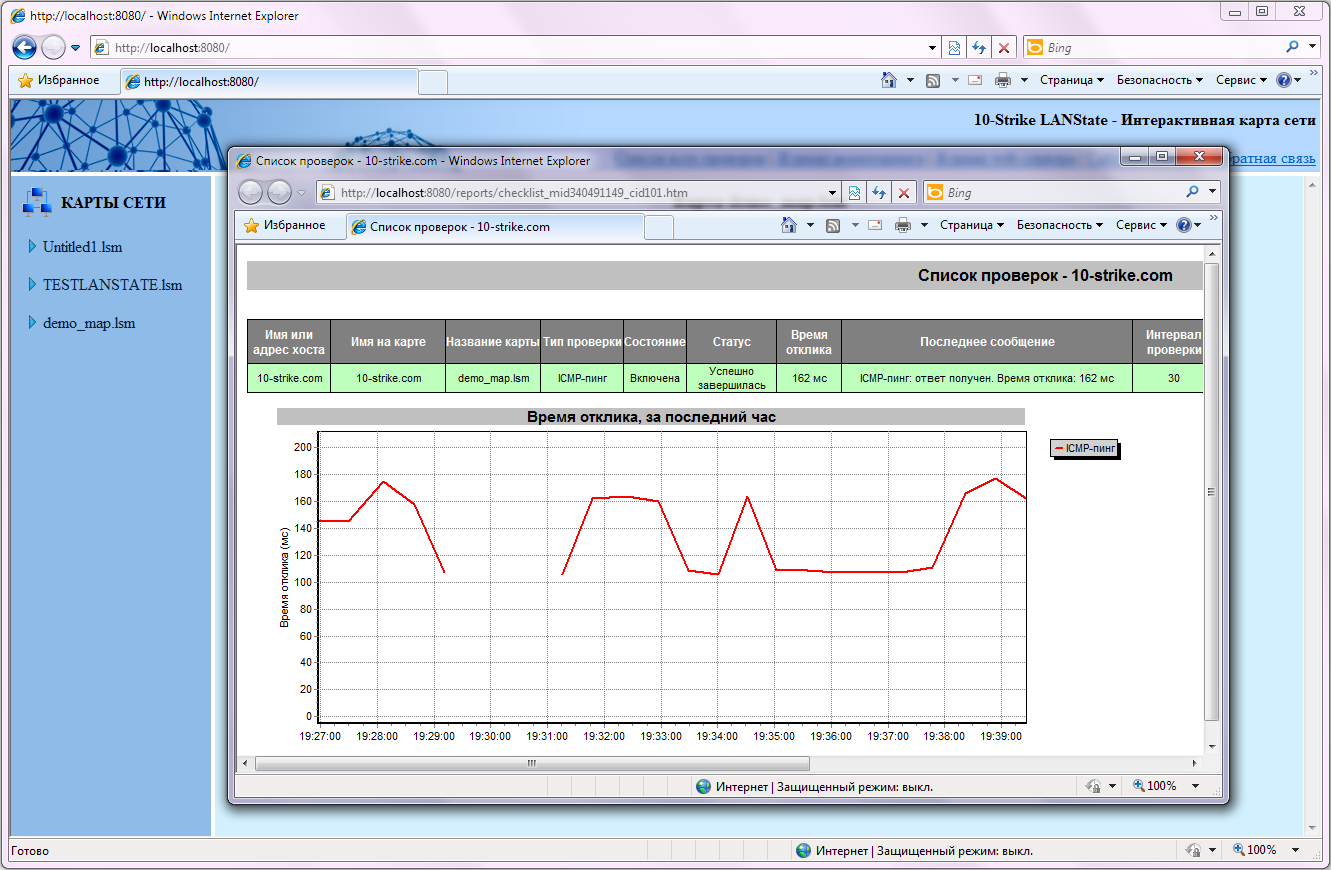1331x870 pixels.
Task: Open Страница menu in main window
Action: click(1072, 80)
